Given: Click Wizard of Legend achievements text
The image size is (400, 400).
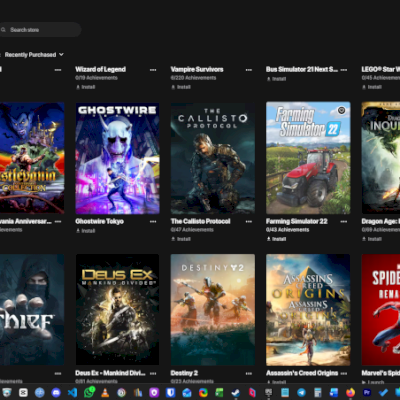Looking at the screenshot, I should [x=97, y=78].
